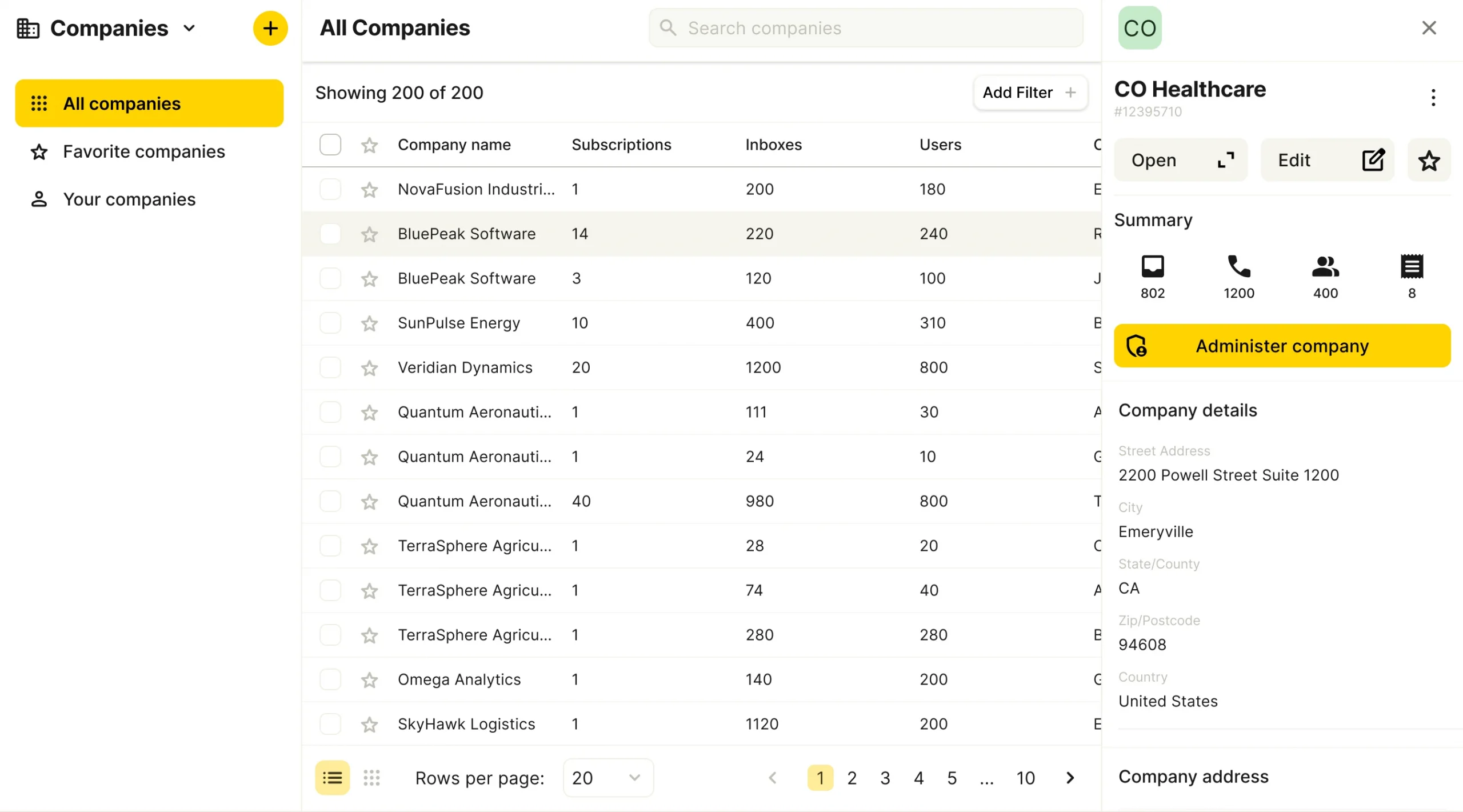Switch to grid view layout
This screenshot has width=1463, height=812.
tap(371, 778)
